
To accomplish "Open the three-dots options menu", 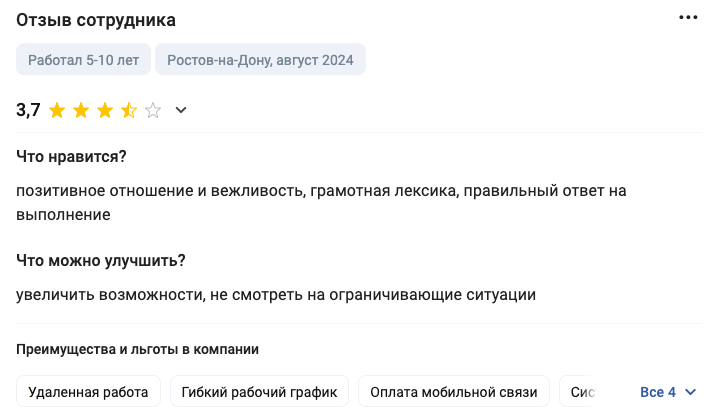I will click(x=688, y=18).
